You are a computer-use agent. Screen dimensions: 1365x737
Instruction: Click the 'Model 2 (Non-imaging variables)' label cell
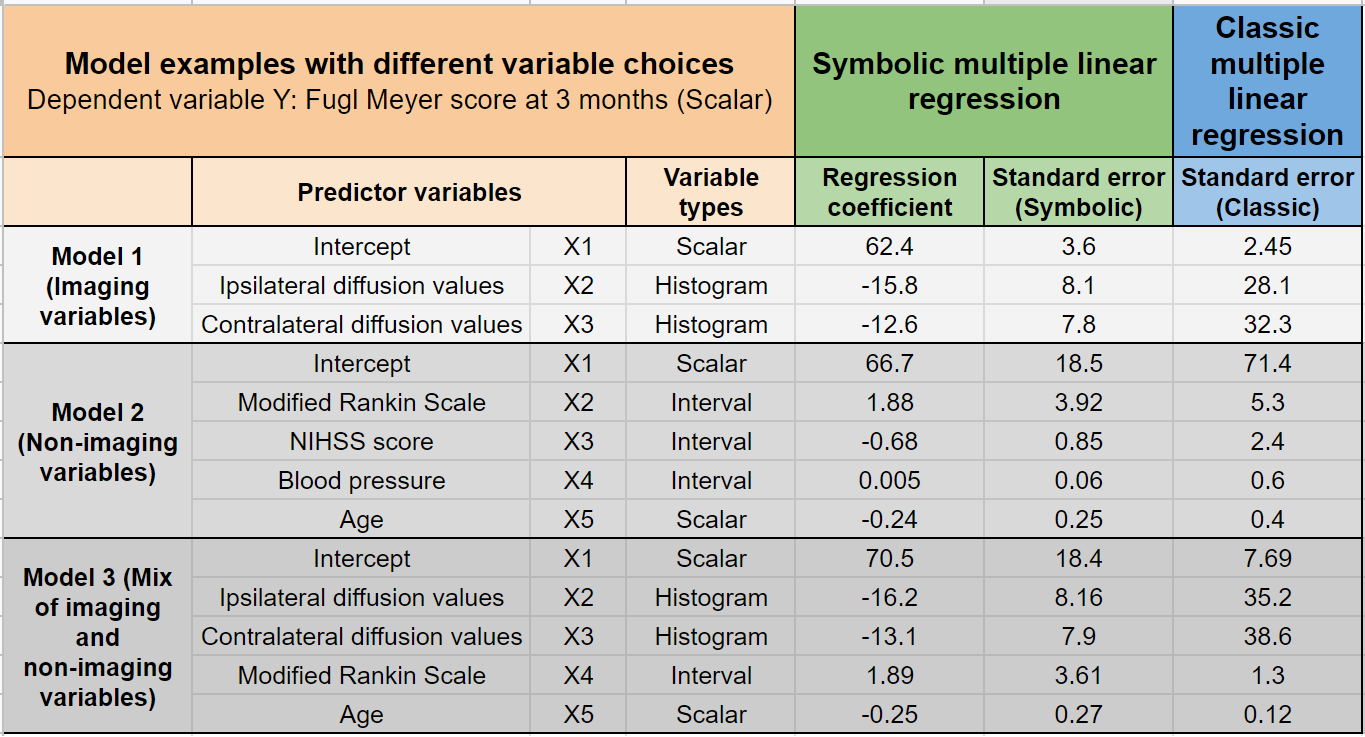(x=98, y=442)
